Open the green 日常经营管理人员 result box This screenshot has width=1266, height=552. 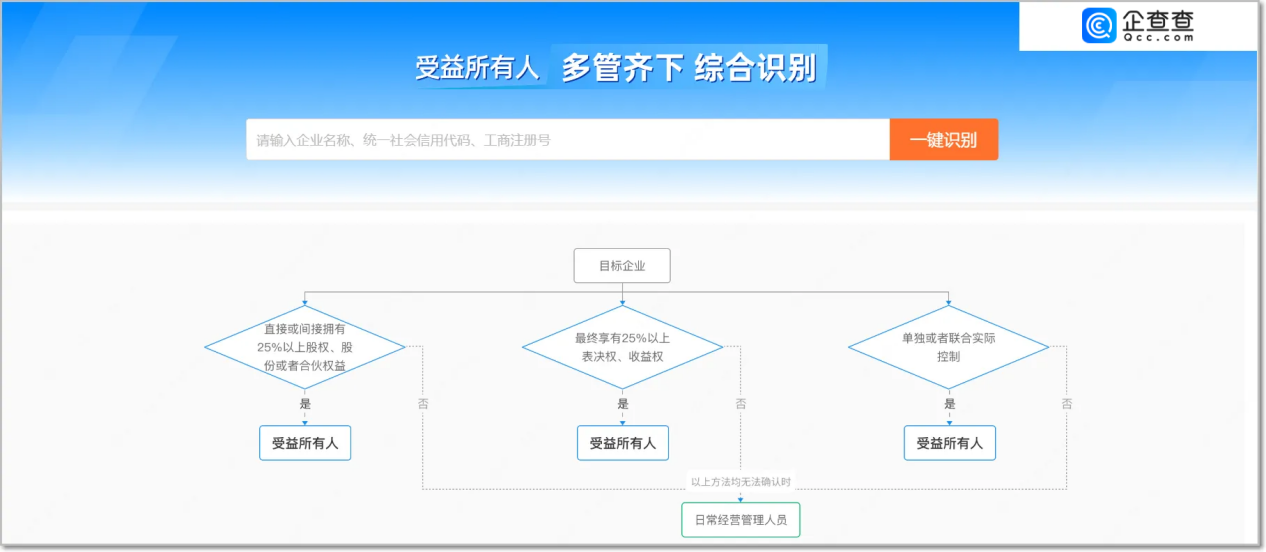[x=741, y=520]
